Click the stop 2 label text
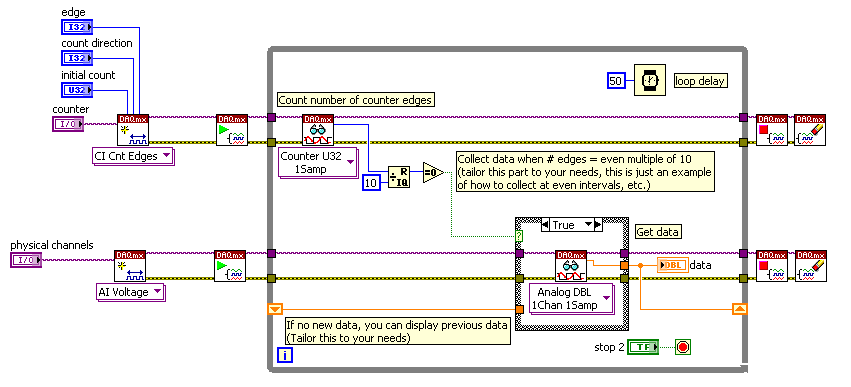The width and height of the screenshot is (851, 387). (x=609, y=347)
